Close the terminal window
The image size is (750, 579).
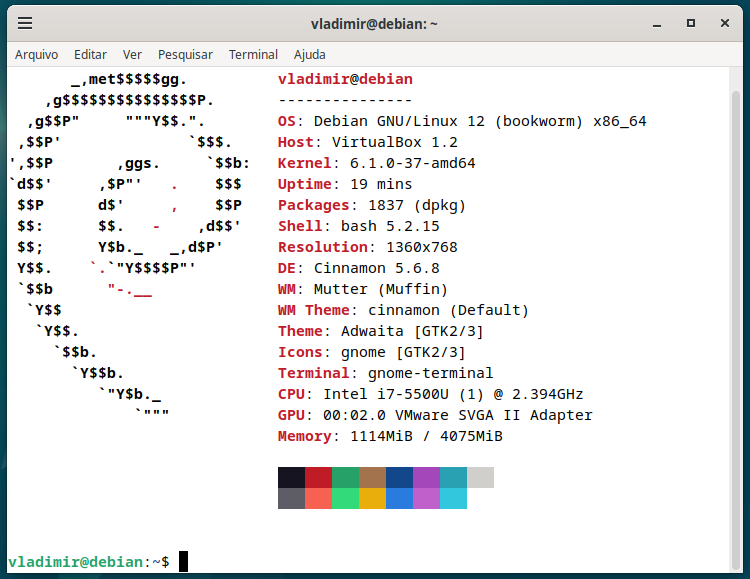(x=725, y=23)
